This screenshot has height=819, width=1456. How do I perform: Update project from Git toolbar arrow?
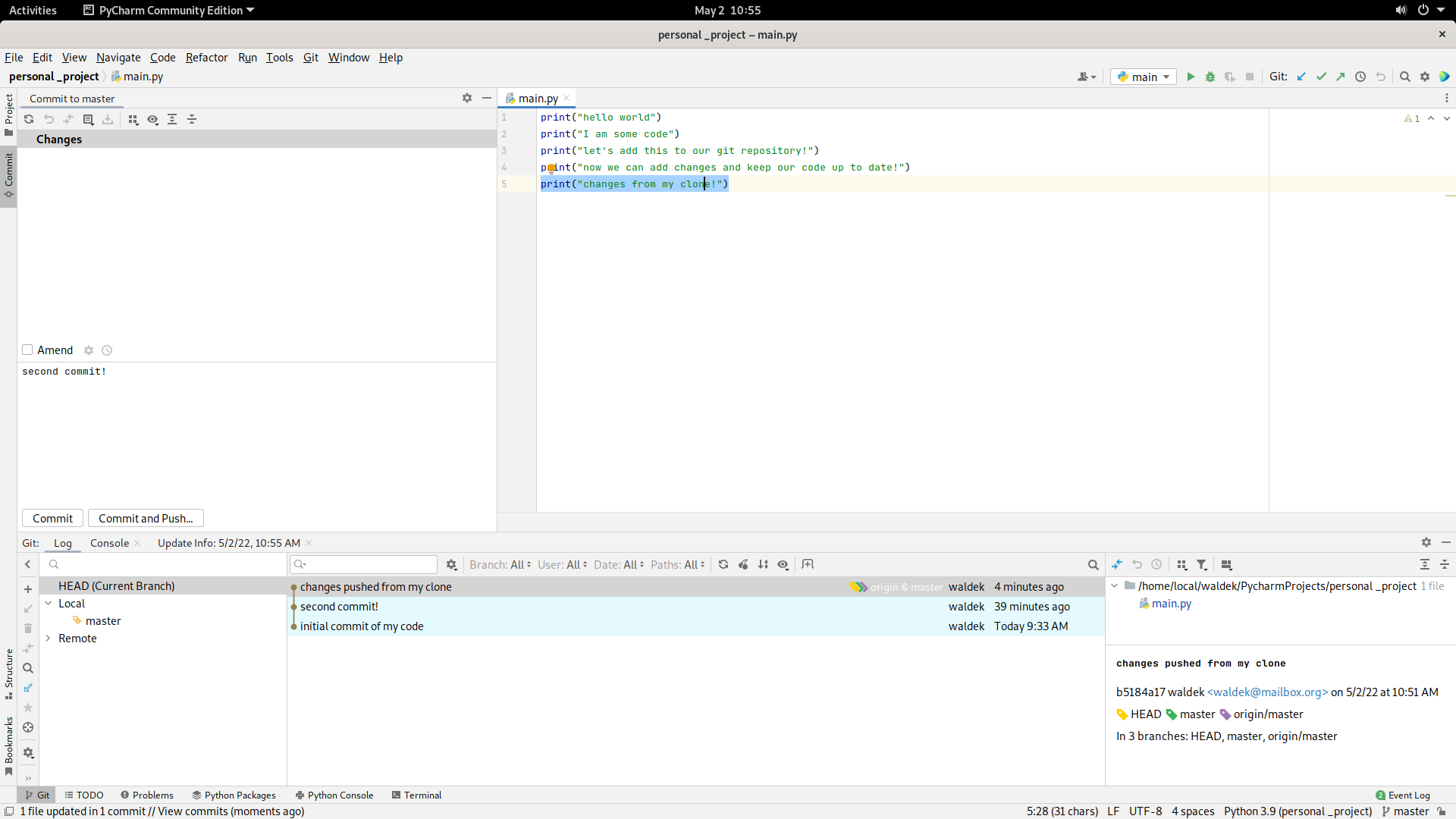pos(1301,77)
